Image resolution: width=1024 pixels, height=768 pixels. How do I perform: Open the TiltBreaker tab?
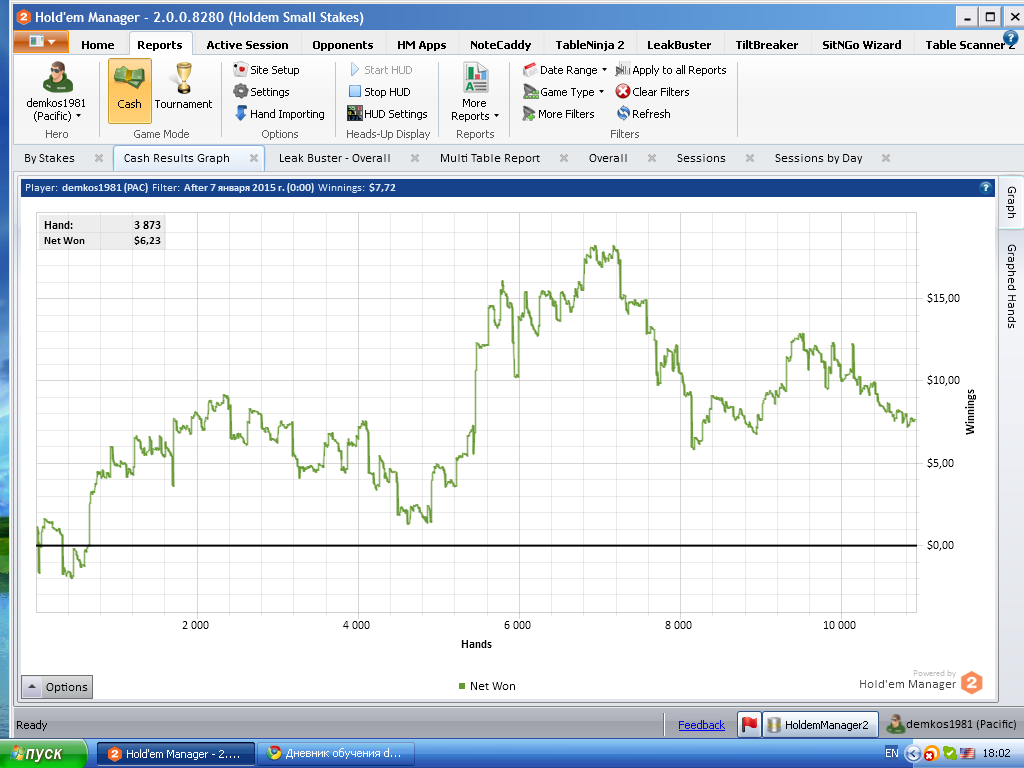point(767,44)
